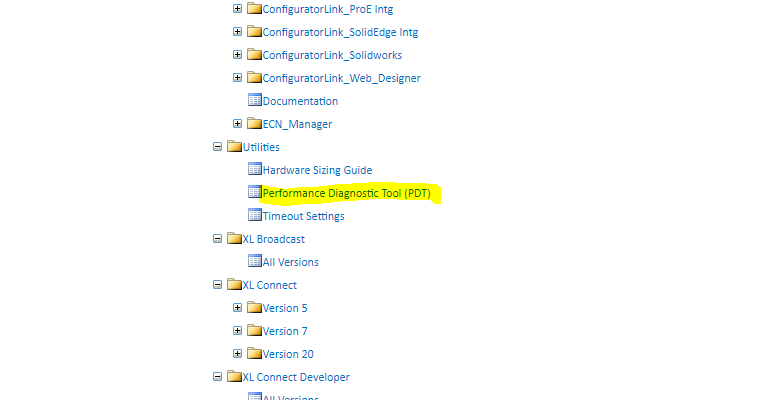Click the Documentation list icon
Viewport: 779px width, 400px height.
[x=255, y=100]
